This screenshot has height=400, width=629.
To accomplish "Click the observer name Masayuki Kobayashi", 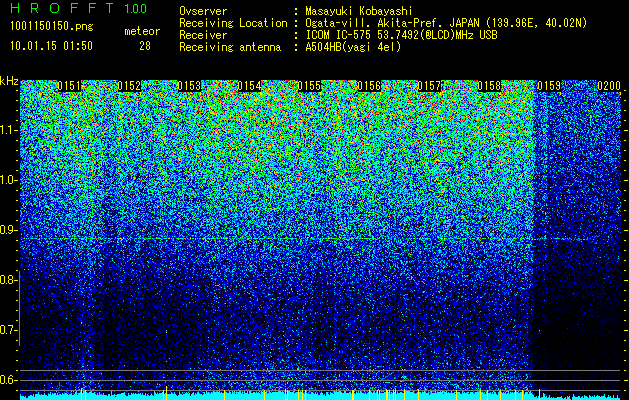I will tap(358, 12).
